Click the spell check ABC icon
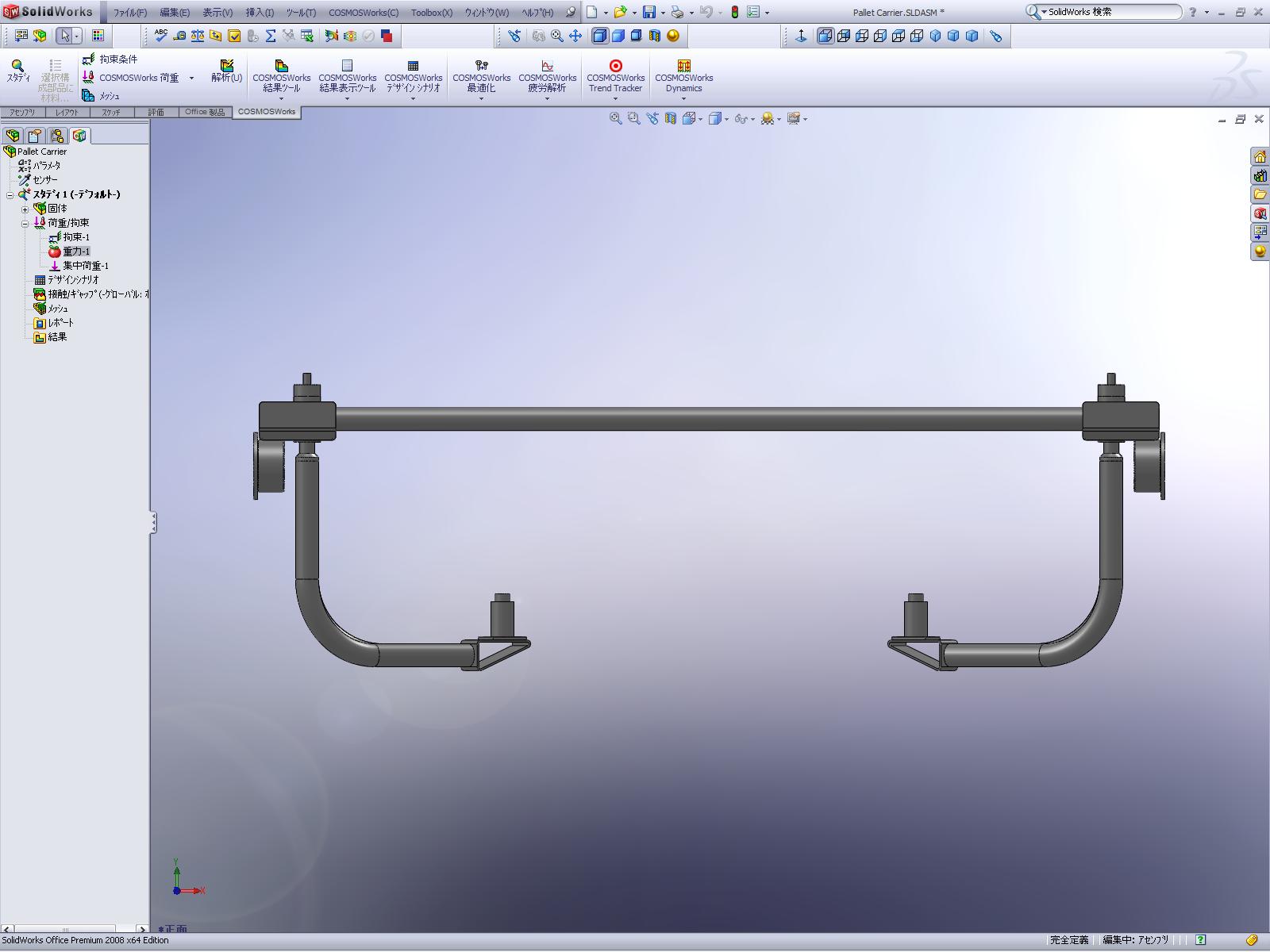Screen dimensions: 1270x952 tap(161, 35)
